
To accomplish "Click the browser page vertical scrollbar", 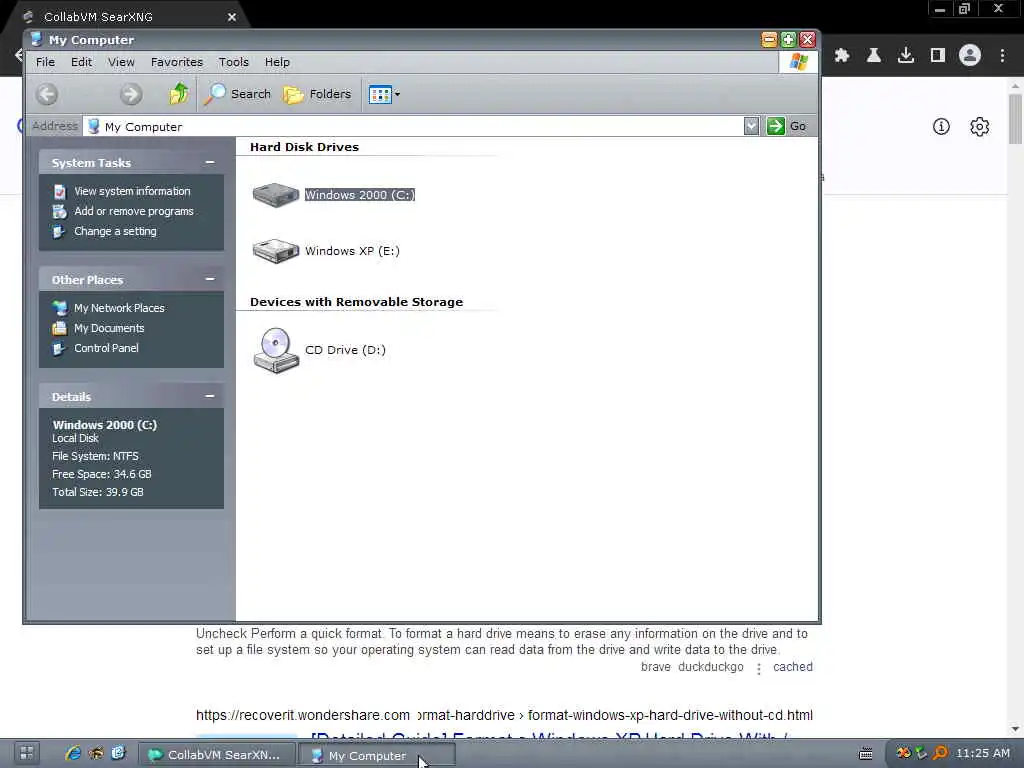I will [x=1015, y=118].
